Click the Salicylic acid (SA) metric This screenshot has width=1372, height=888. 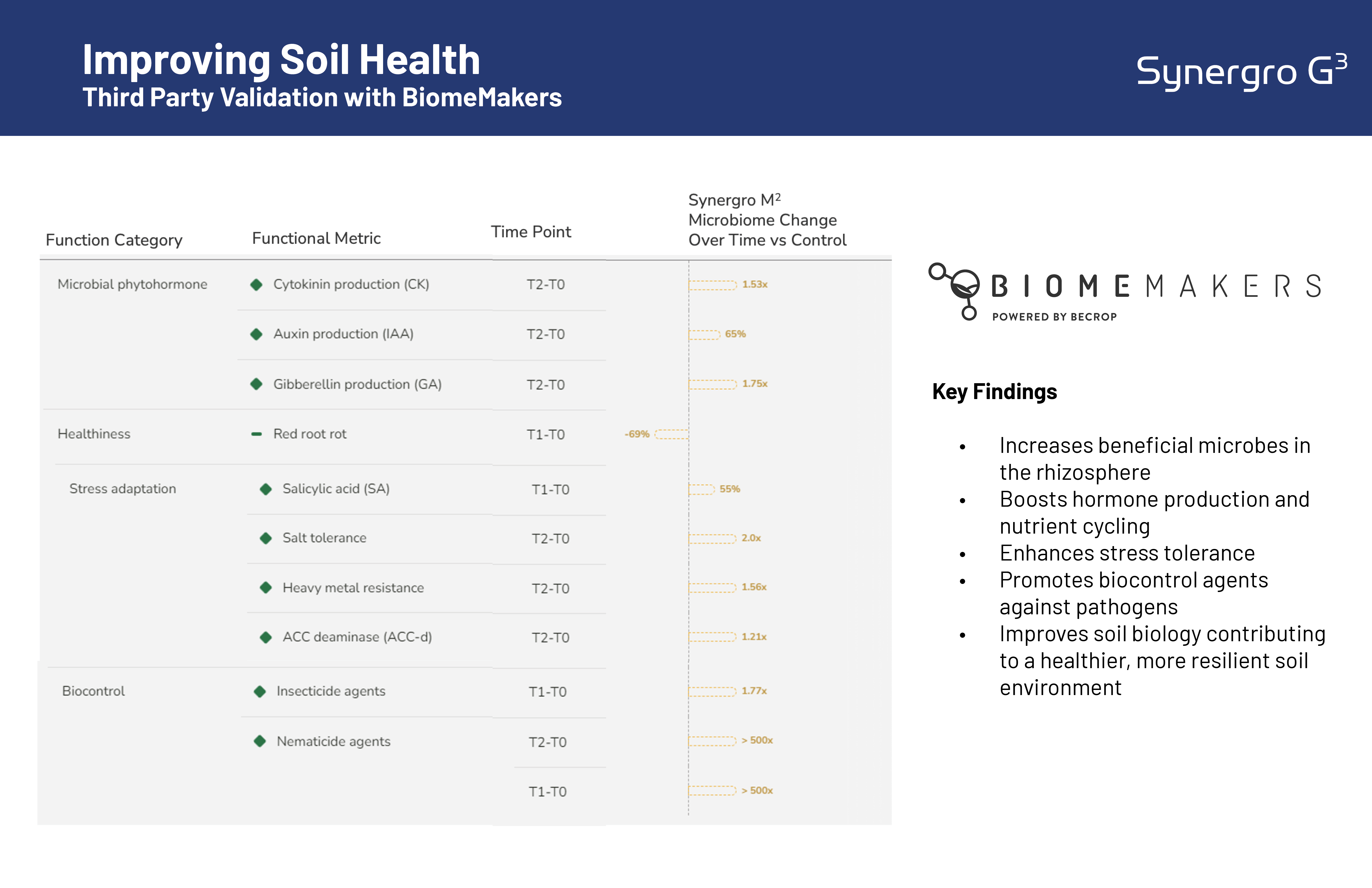pos(336,489)
